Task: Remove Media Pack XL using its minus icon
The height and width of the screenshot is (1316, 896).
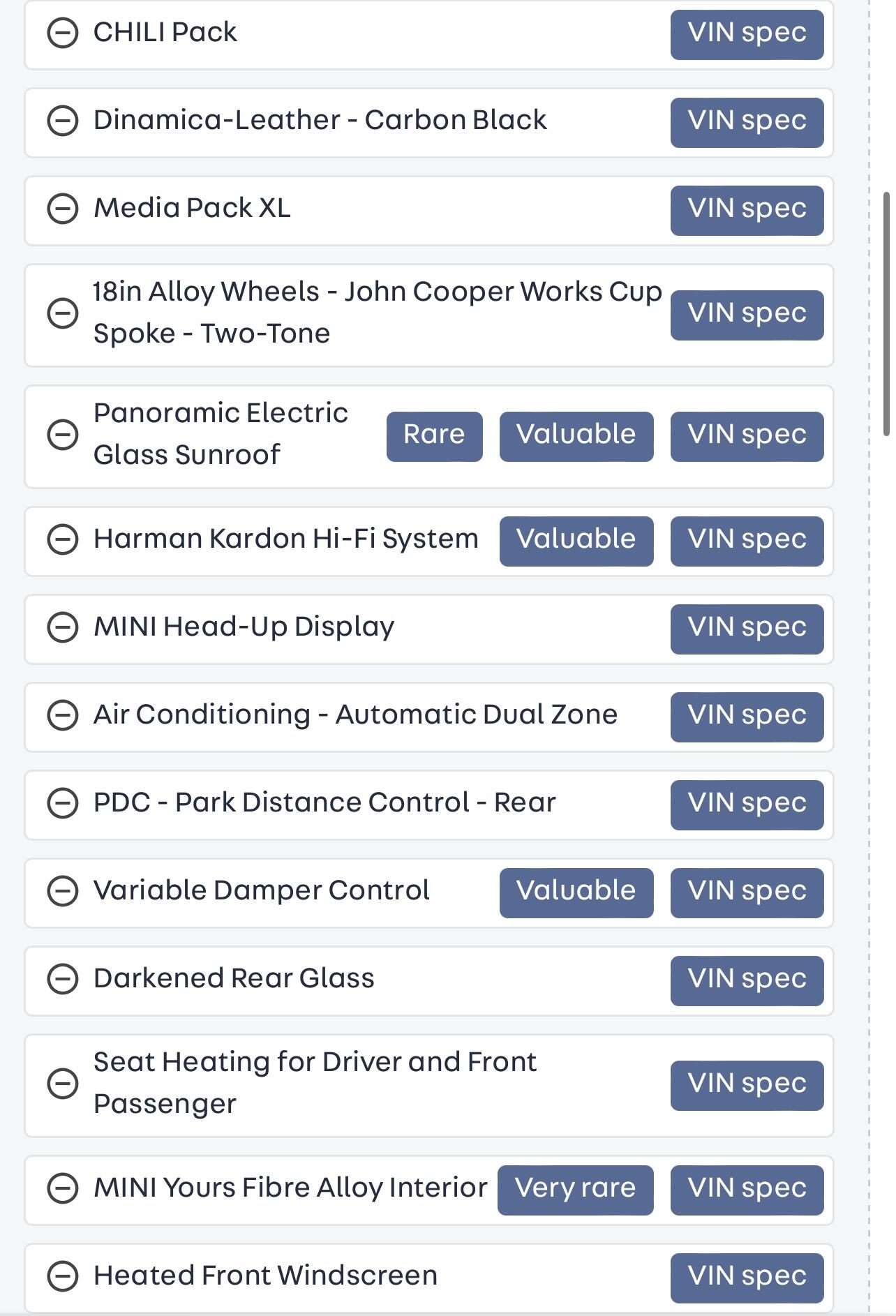Action: 62,209
